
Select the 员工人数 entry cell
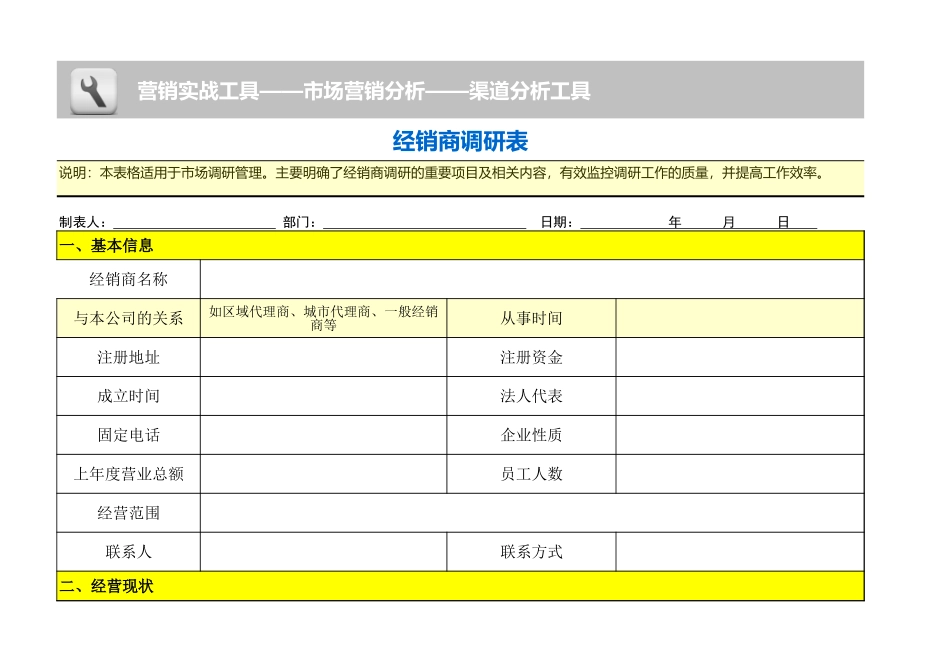740,474
